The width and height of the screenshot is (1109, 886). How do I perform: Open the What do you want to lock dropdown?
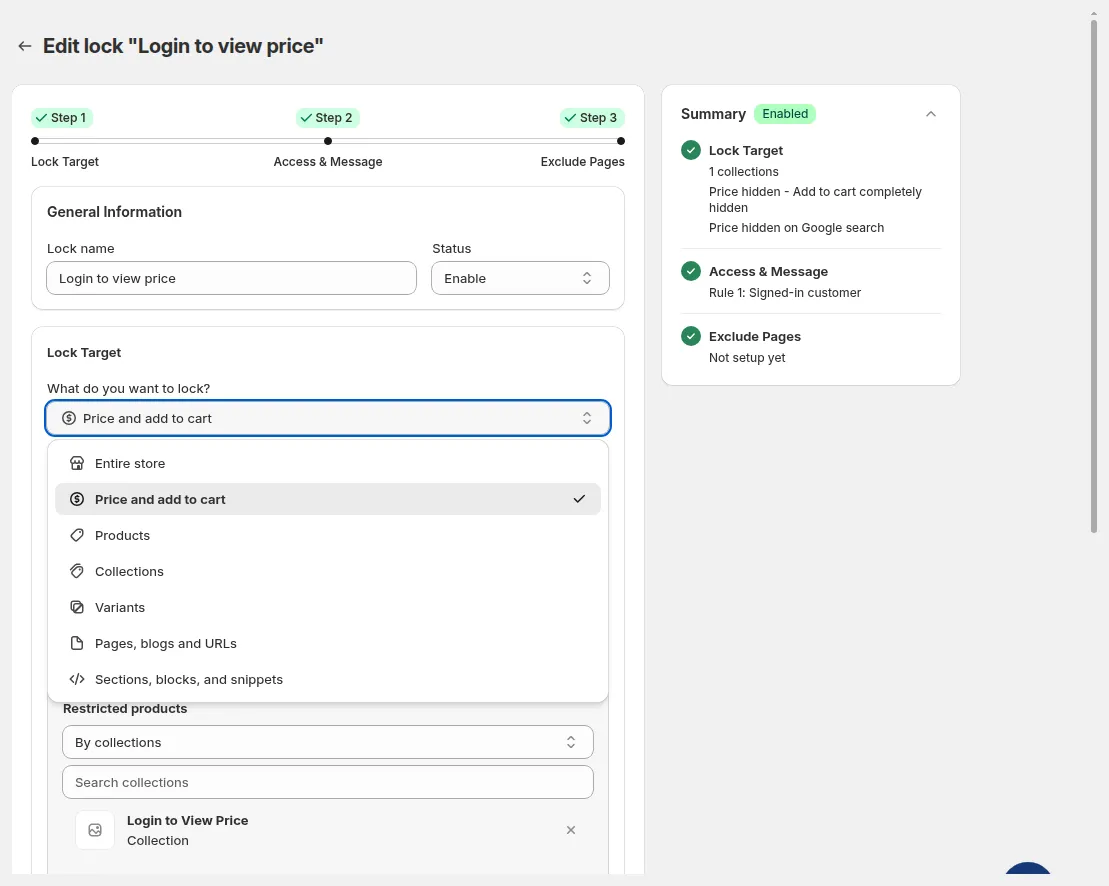point(328,419)
